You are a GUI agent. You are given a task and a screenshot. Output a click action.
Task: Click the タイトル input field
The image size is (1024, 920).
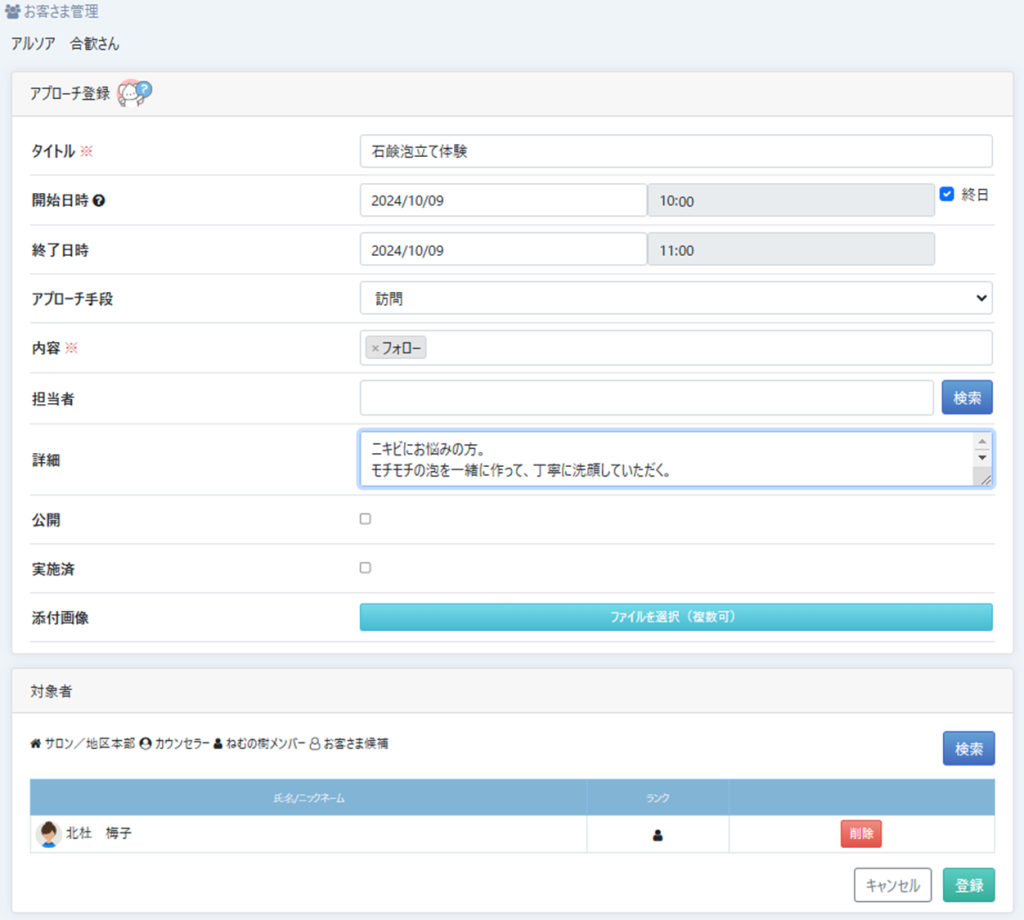tap(676, 152)
